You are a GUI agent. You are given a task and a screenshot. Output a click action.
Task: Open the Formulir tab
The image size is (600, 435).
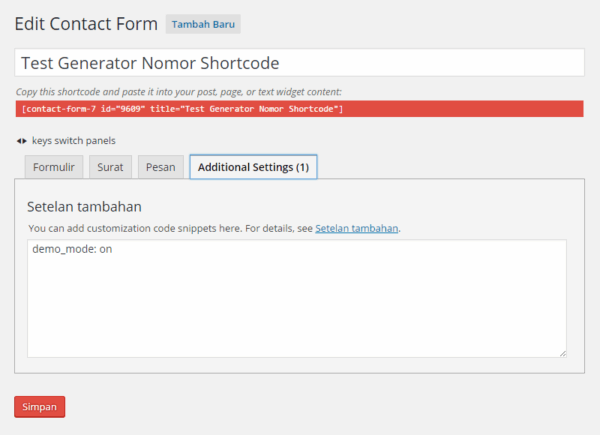tap(54, 167)
